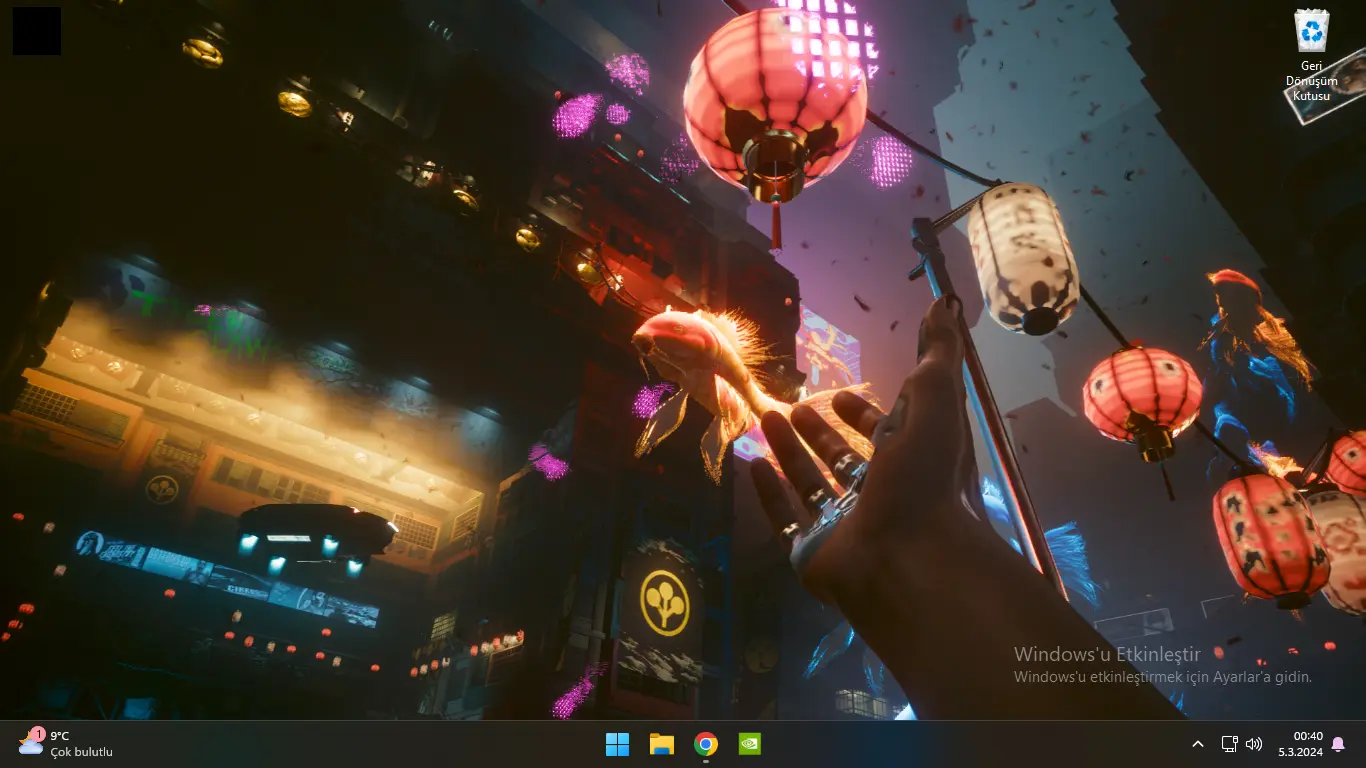The width and height of the screenshot is (1366, 768).
Task: Open the weather widget showing 9°C
Action: click(66, 744)
